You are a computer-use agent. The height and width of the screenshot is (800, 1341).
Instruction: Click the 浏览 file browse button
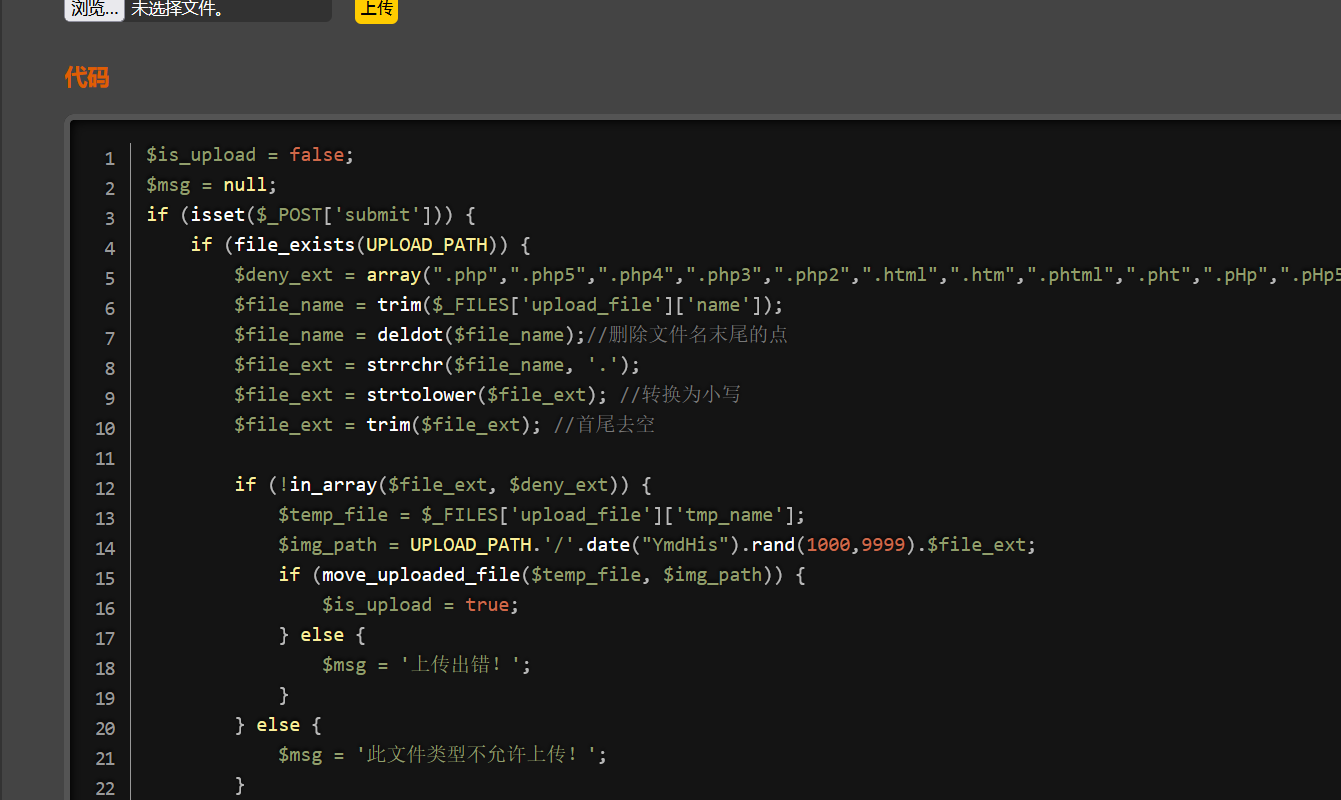(x=94, y=9)
